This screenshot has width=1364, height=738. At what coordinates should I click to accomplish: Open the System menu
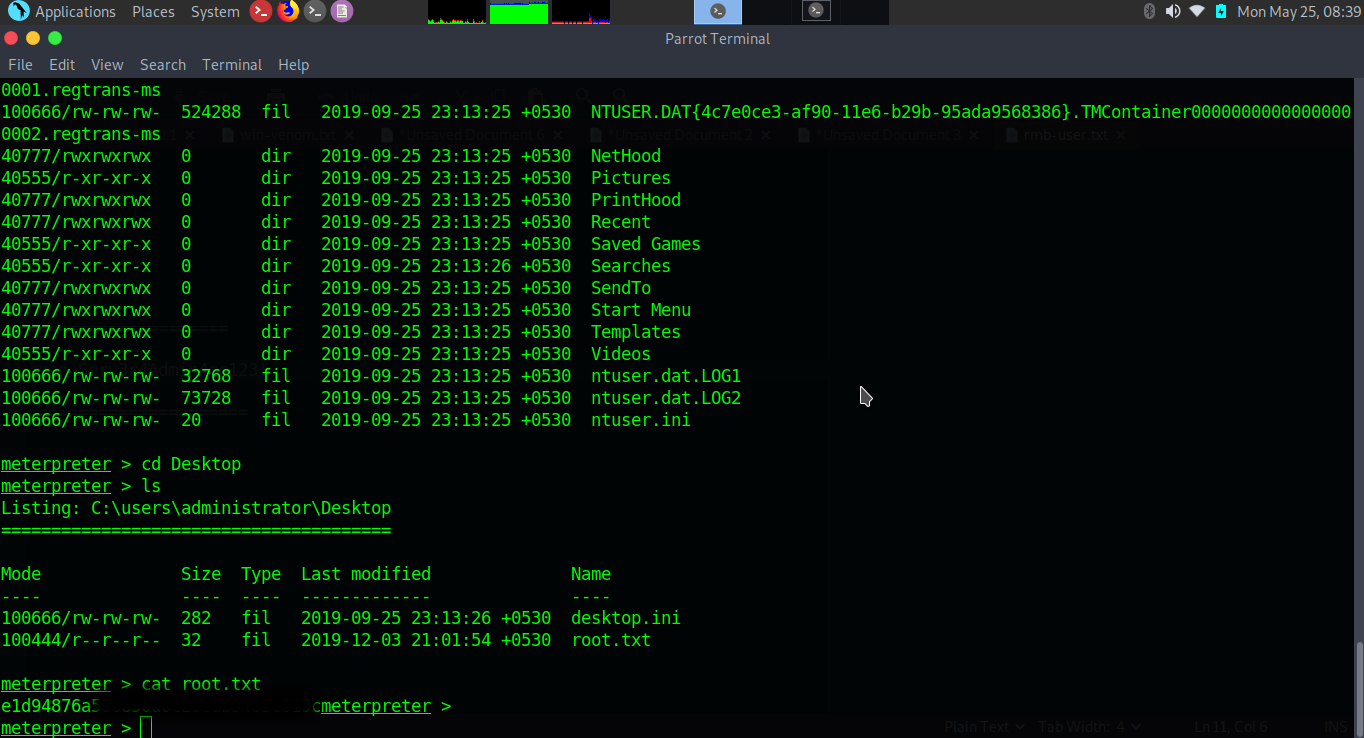click(215, 12)
